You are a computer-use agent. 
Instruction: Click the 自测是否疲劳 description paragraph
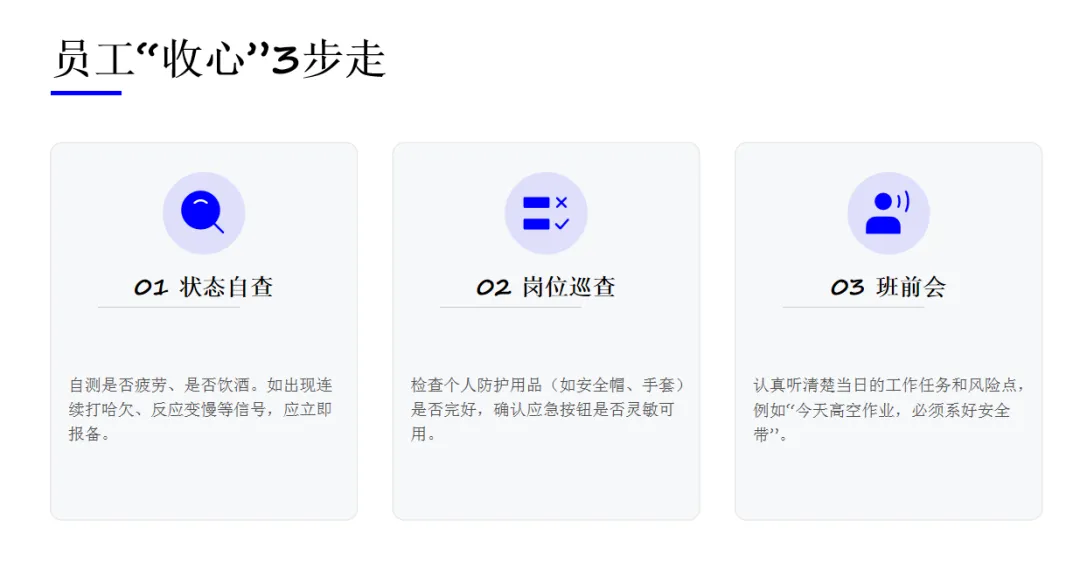tap(203, 409)
